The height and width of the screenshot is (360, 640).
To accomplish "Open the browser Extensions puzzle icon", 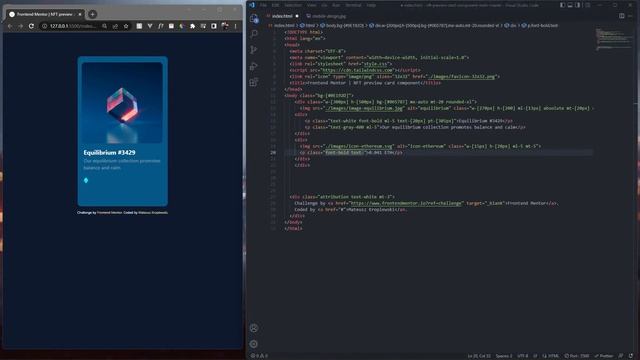I will 193,26.
